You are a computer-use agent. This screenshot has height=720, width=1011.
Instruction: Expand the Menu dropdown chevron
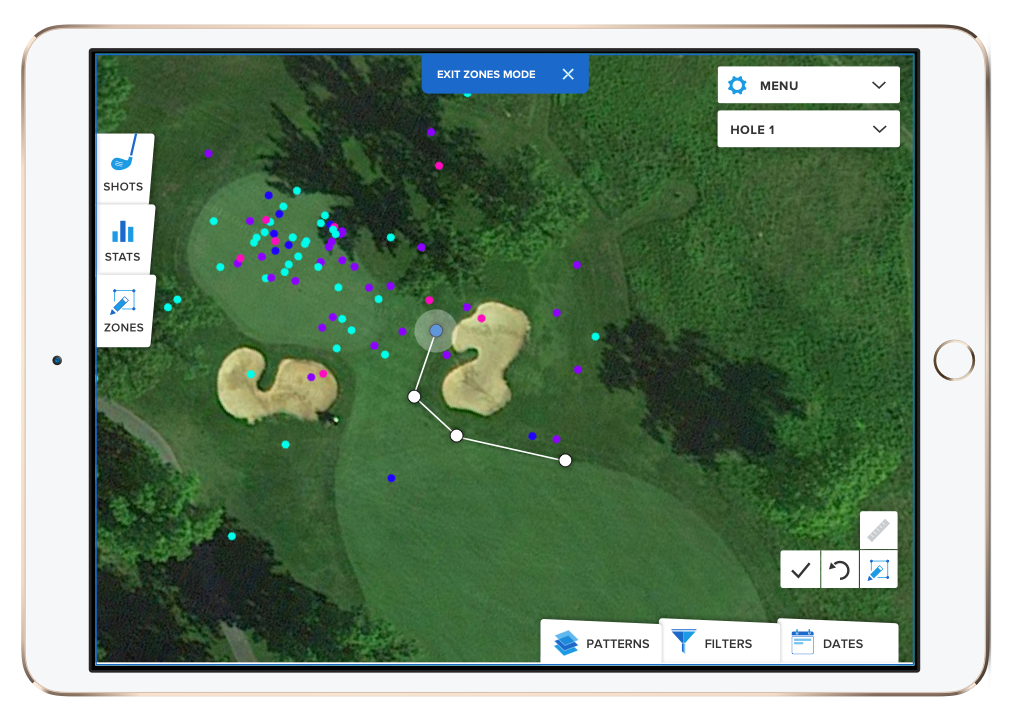[x=879, y=85]
